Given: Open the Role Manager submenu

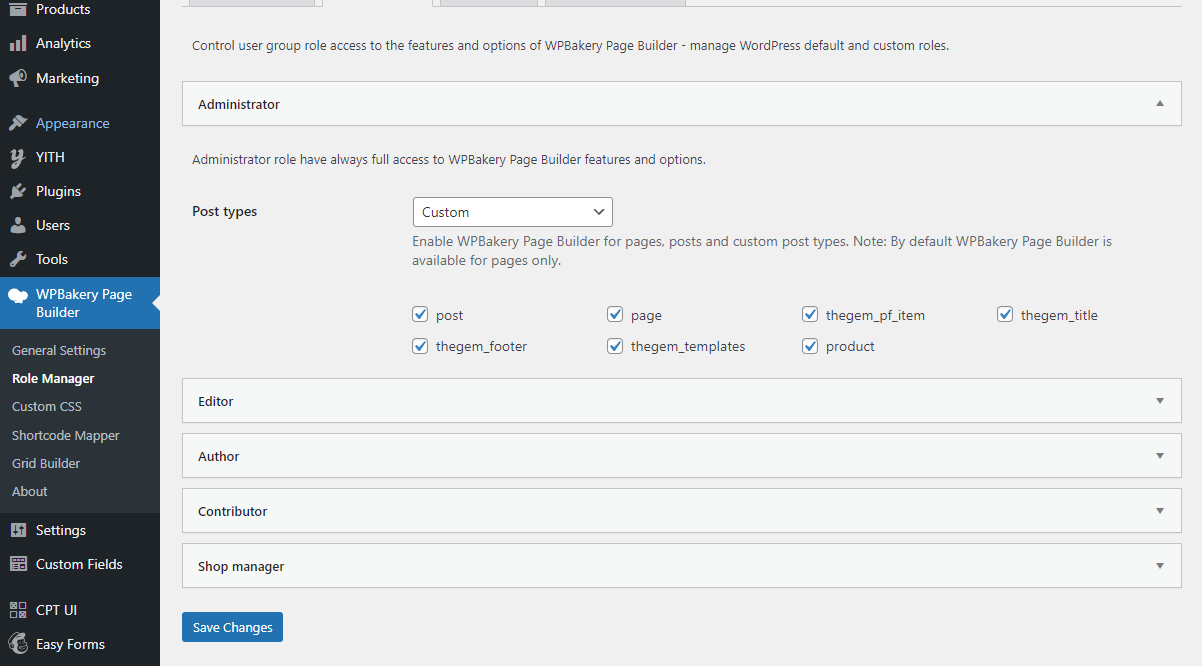Looking at the screenshot, I should pyautogui.click(x=53, y=379).
